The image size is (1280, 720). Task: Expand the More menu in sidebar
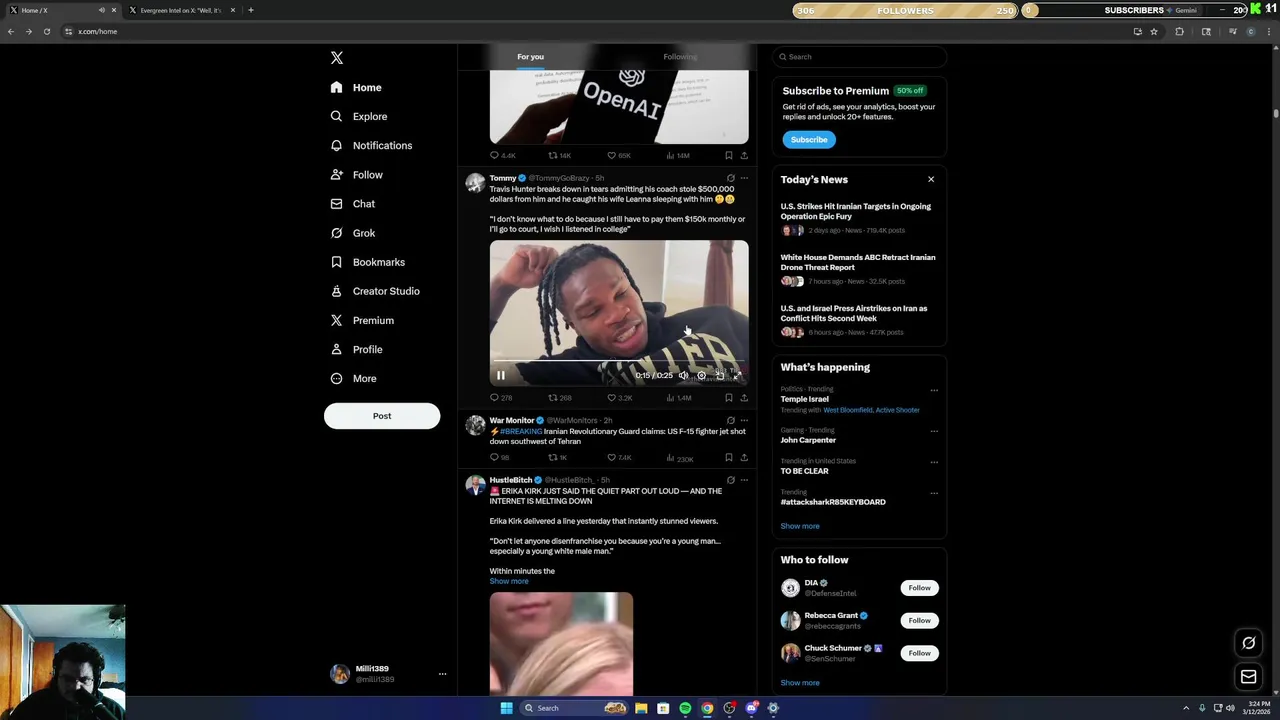coord(354,378)
